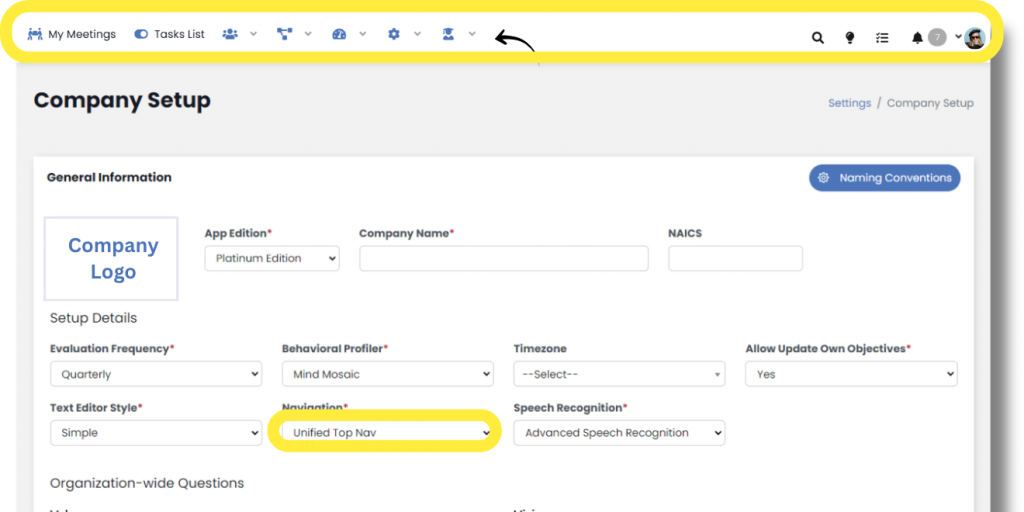Toggle the Tasks List switch
Viewport: 1024px width, 512px height.
(x=141, y=34)
